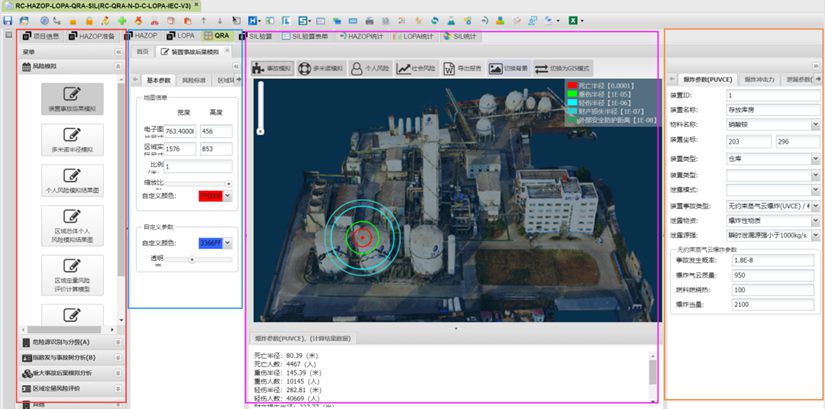Click 切换为GIS模式 to switch to GIS mode
This screenshot has width=825, height=409.
564,69
